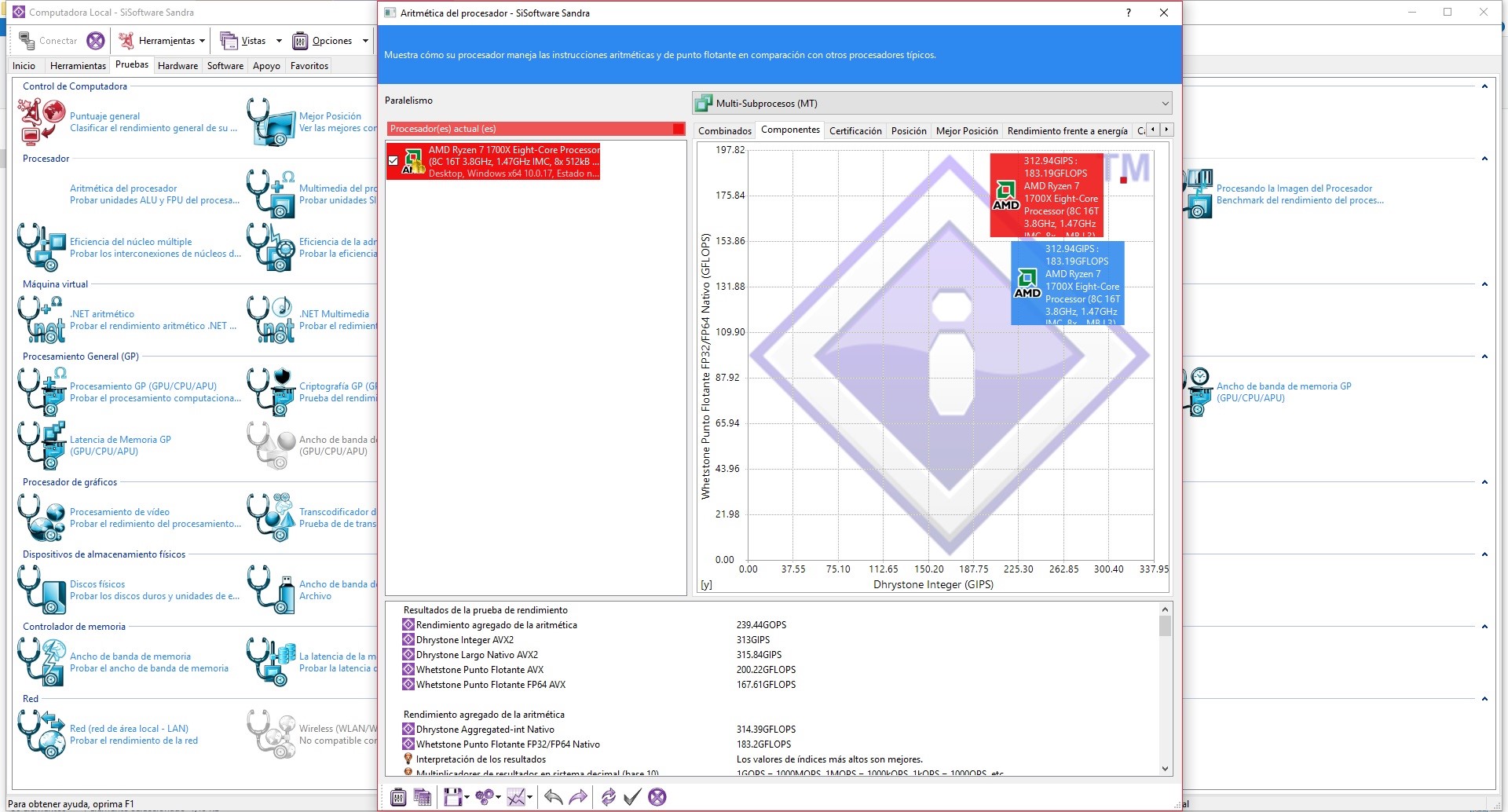Open the Multi-Subprocesos (MT) parallelism dropdown
This screenshot has width=1508, height=812.
point(932,103)
